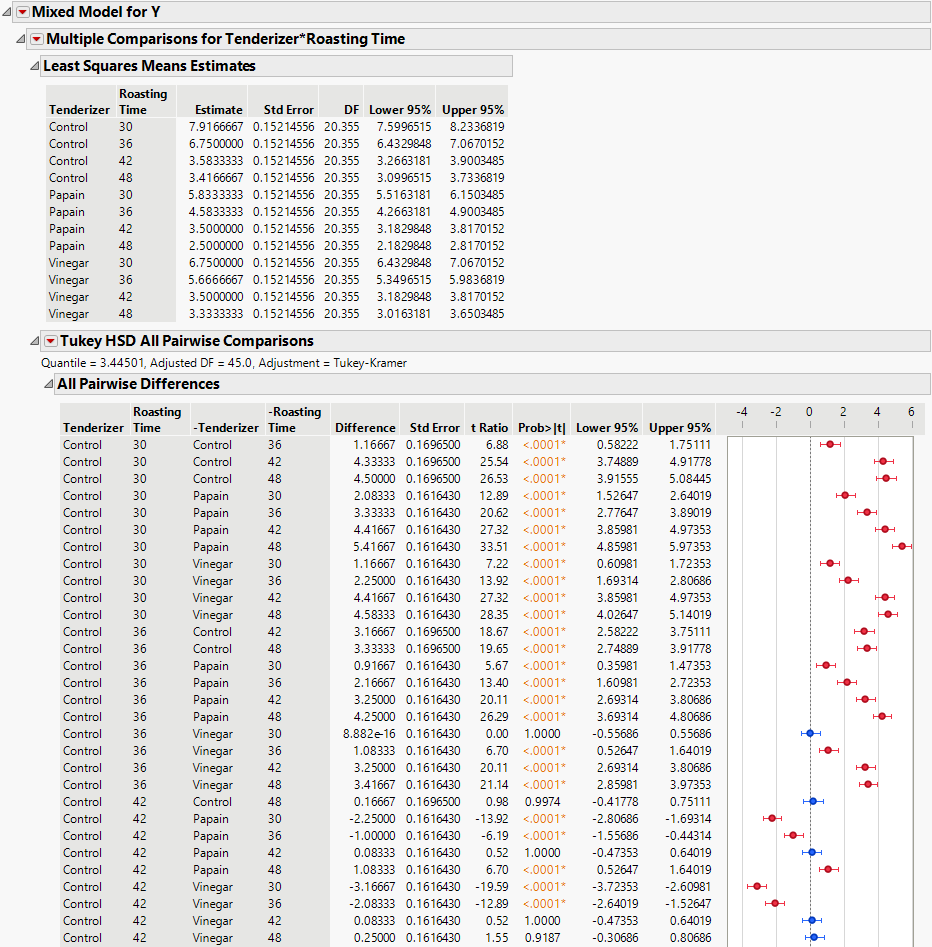
Task: Click red plot marker in the 5.41667 difference row
Action: pyautogui.click(x=902, y=546)
